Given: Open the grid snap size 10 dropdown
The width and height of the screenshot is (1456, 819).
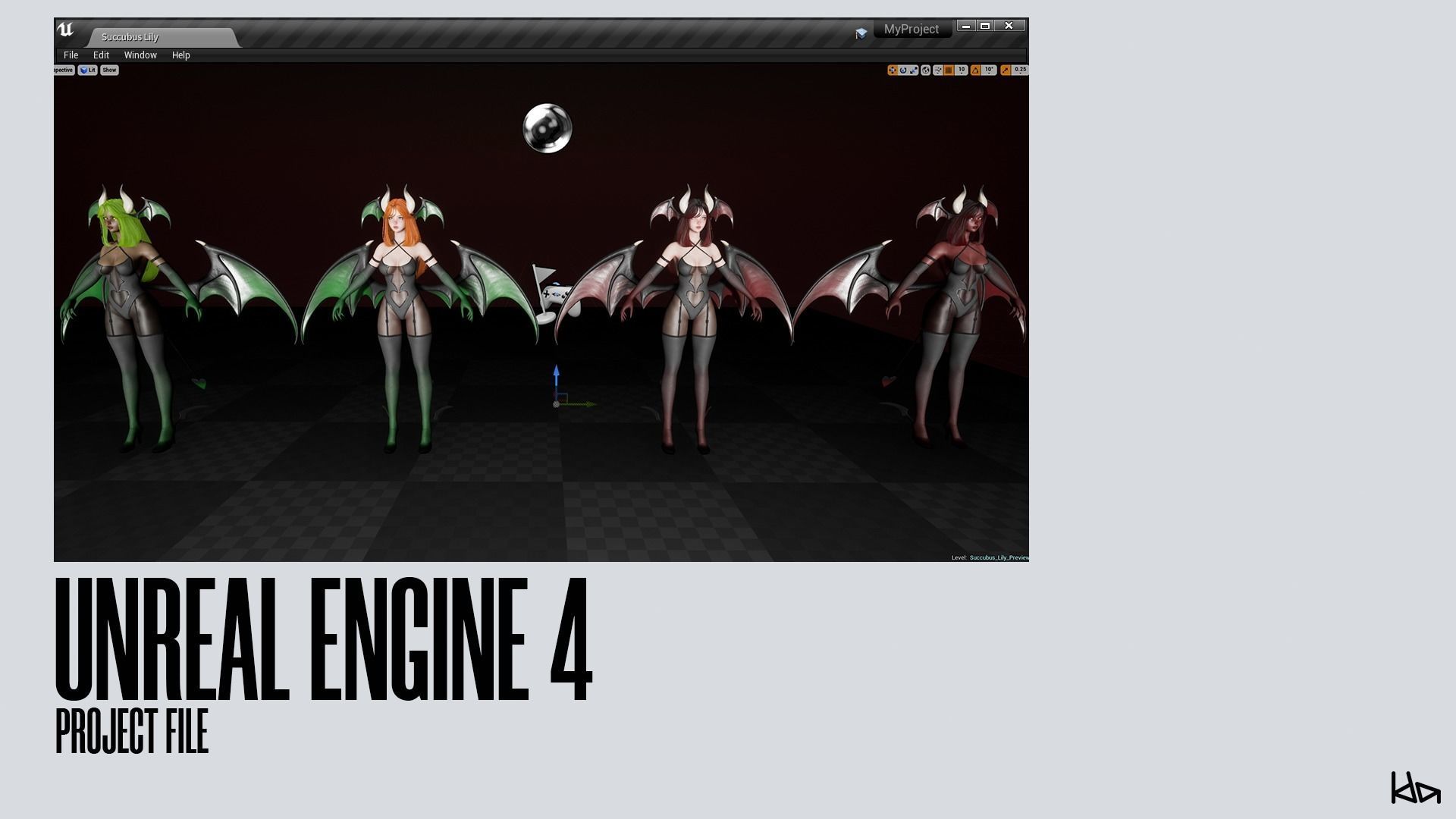Looking at the screenshot, I should [962, 70].
